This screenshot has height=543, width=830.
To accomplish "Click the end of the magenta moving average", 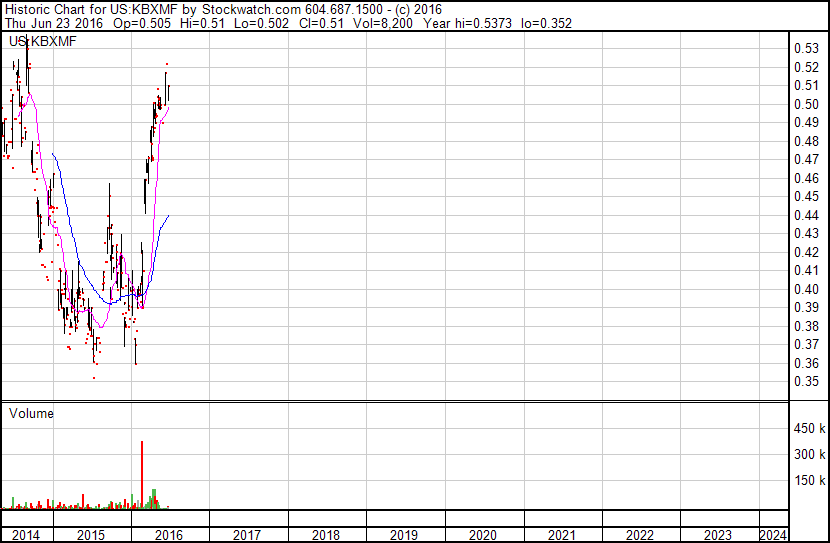I will tap(168, 107).
